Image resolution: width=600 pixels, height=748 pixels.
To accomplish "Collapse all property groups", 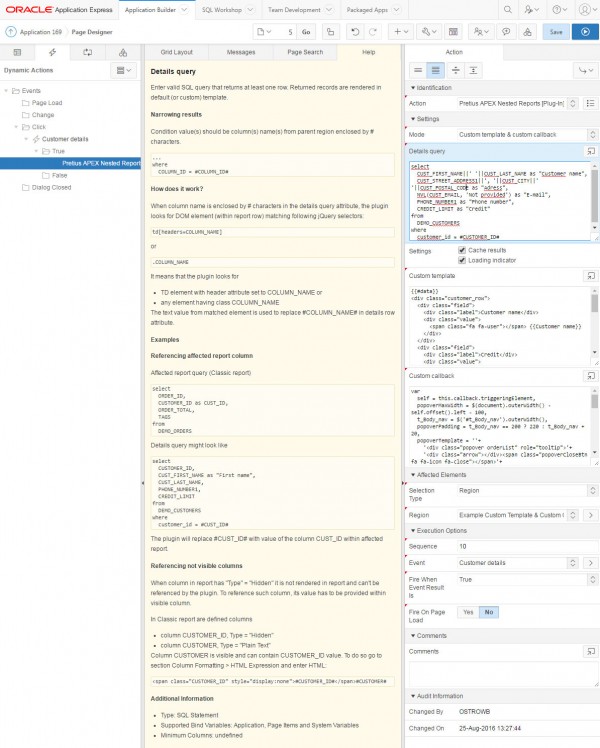I will [455, 71].
